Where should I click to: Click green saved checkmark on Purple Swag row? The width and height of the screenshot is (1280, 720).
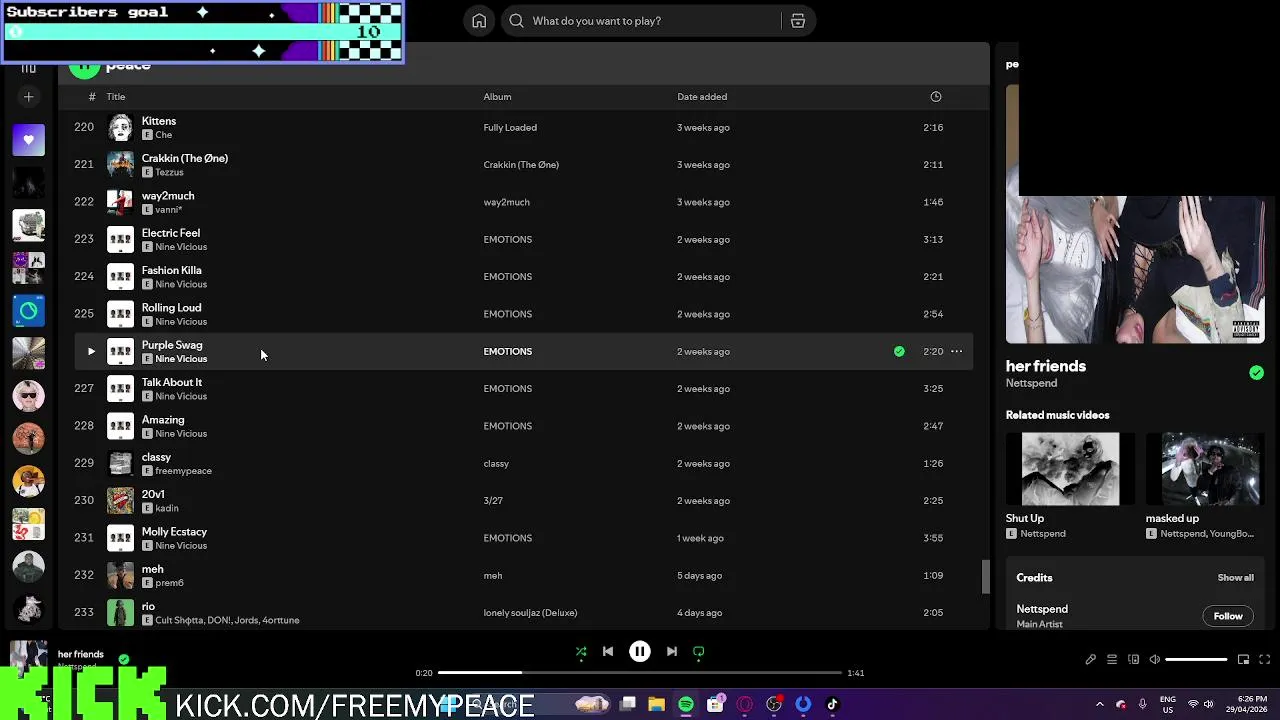[x=899, y=351]
